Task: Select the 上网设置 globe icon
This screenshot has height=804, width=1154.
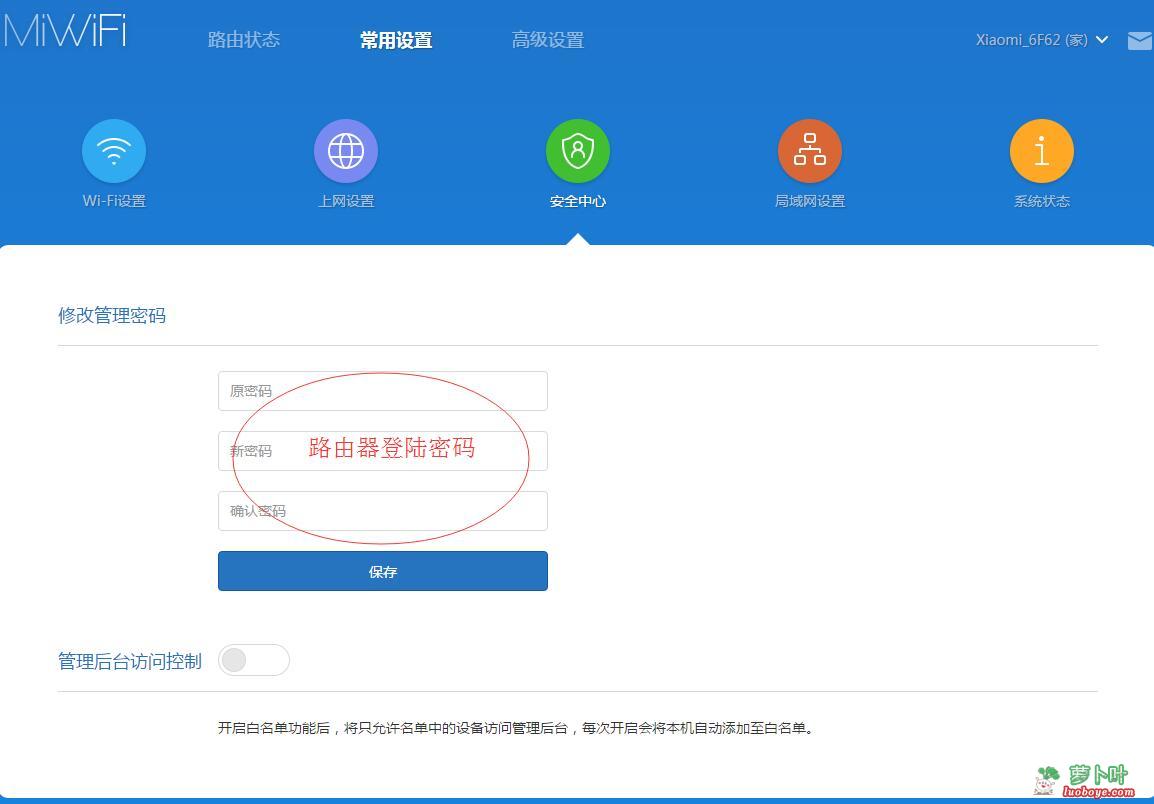Action: 346,150
